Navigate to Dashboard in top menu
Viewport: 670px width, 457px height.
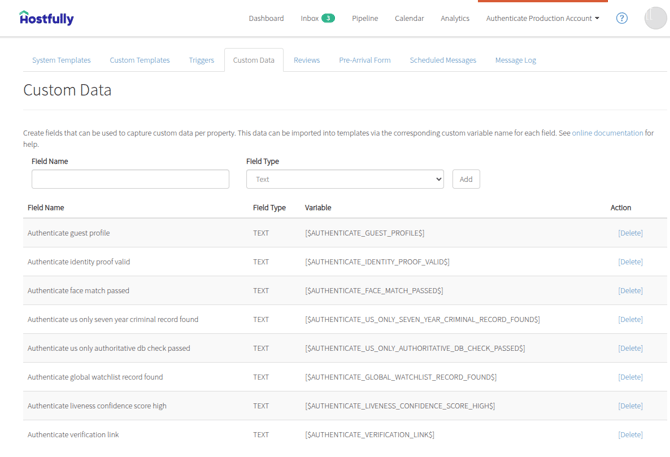(266, 18)
